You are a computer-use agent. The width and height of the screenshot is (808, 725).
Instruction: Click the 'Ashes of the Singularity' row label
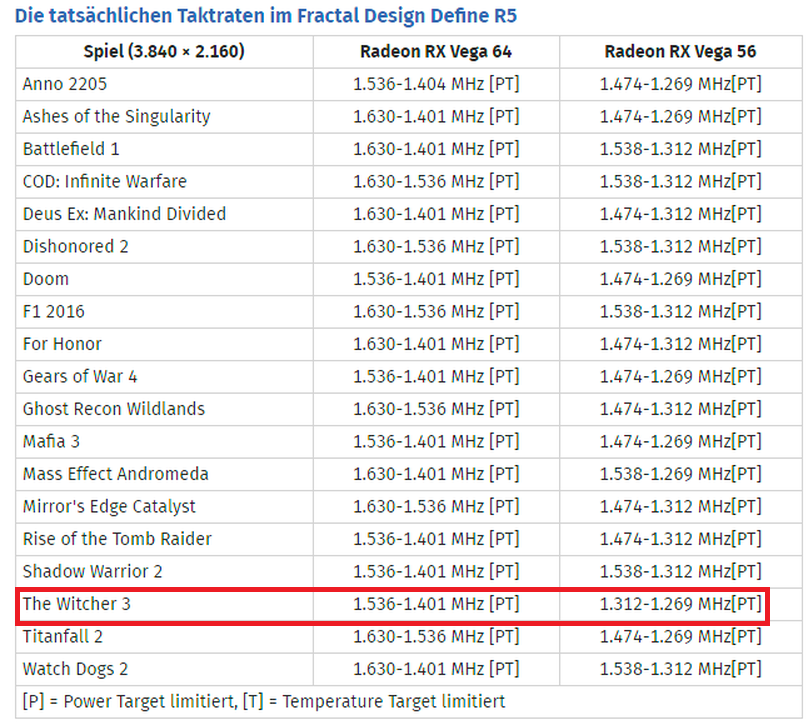(x=116, y=116)
